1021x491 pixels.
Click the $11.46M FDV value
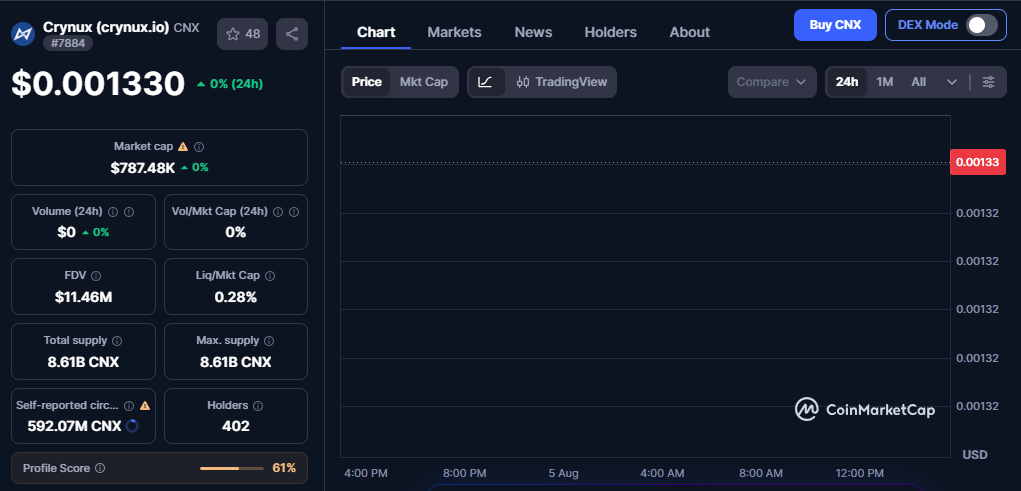(83, 298)
